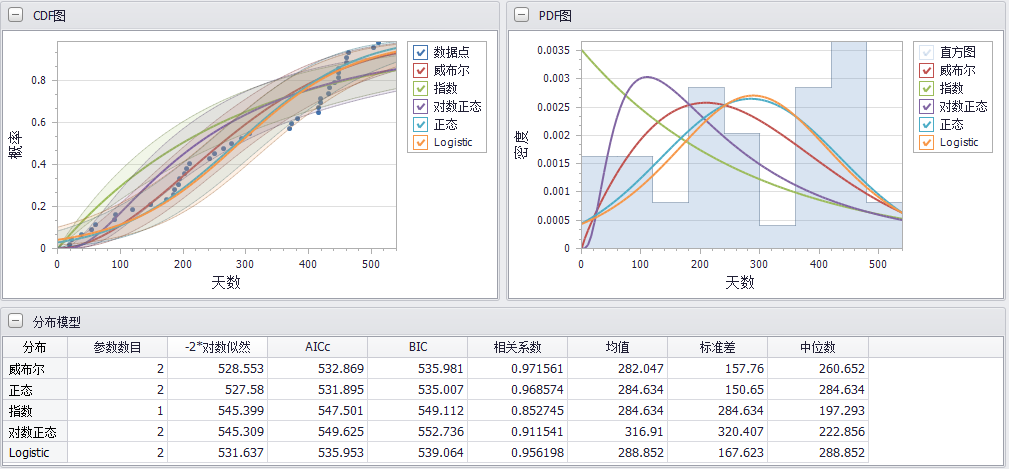Click the BIC column header
This screenshot has width=1009, height=469.
pos(417,347)
